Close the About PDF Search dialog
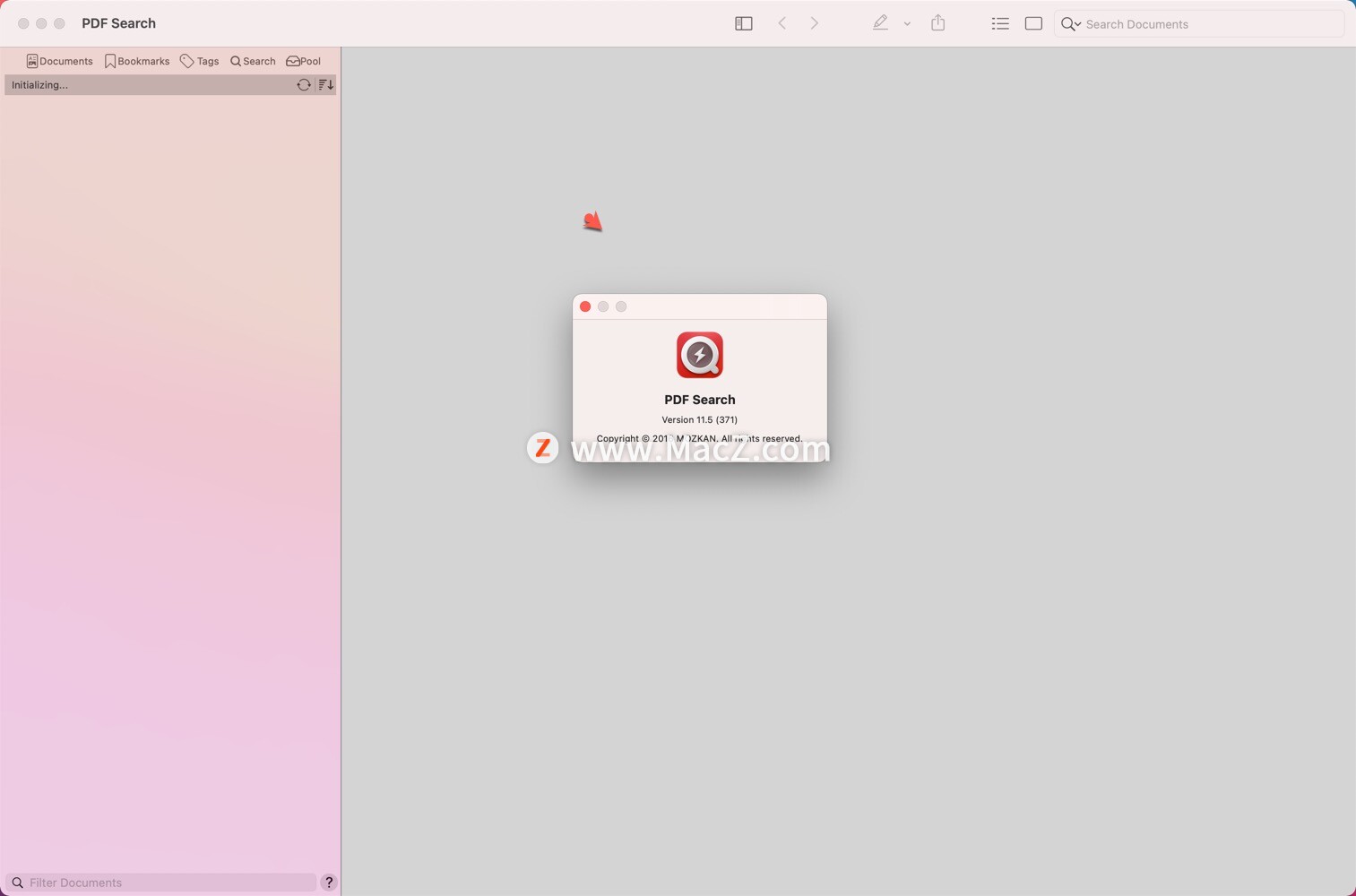This screenshot has height=896, width=1356. 585,306
